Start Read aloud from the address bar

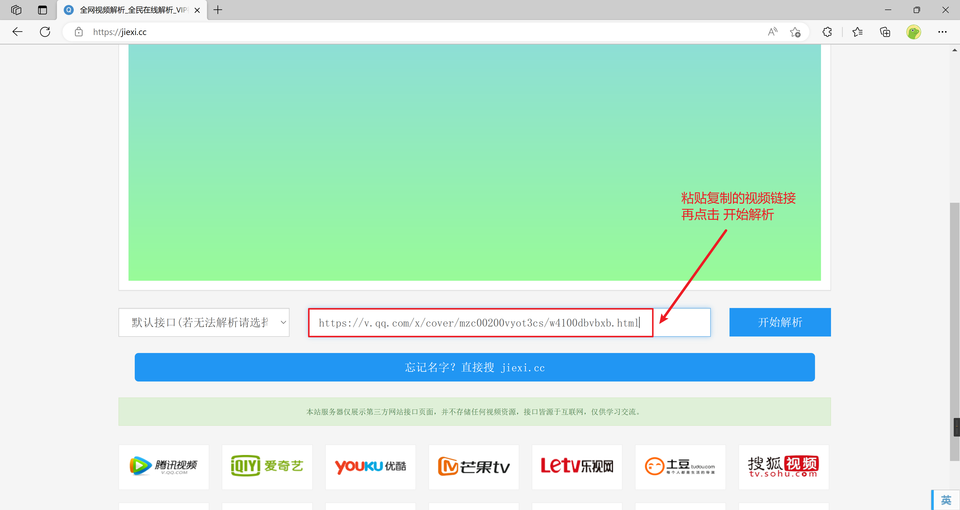point(773,32)
